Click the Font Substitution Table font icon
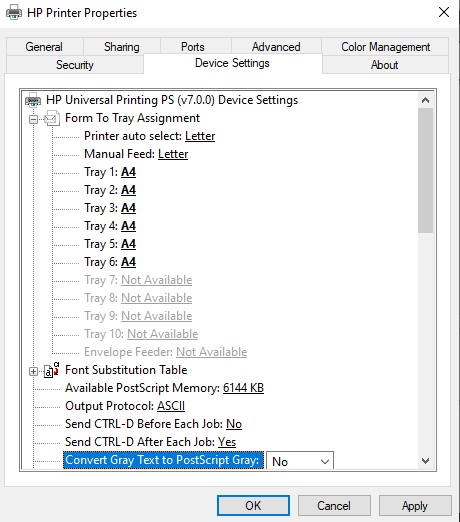 pos(52,370)
